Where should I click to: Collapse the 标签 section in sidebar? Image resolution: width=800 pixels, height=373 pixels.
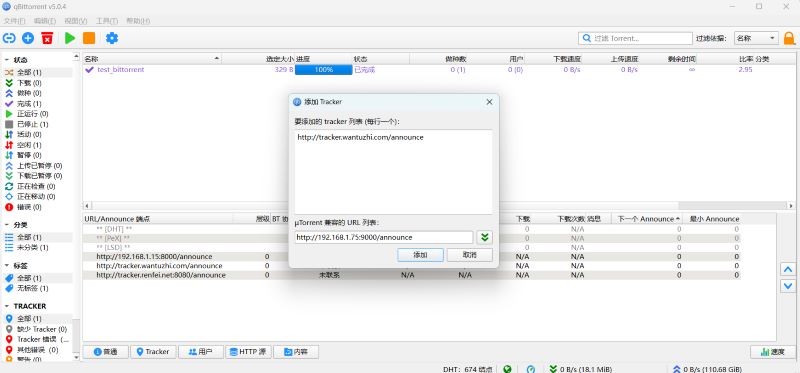[x=8, y=265]
